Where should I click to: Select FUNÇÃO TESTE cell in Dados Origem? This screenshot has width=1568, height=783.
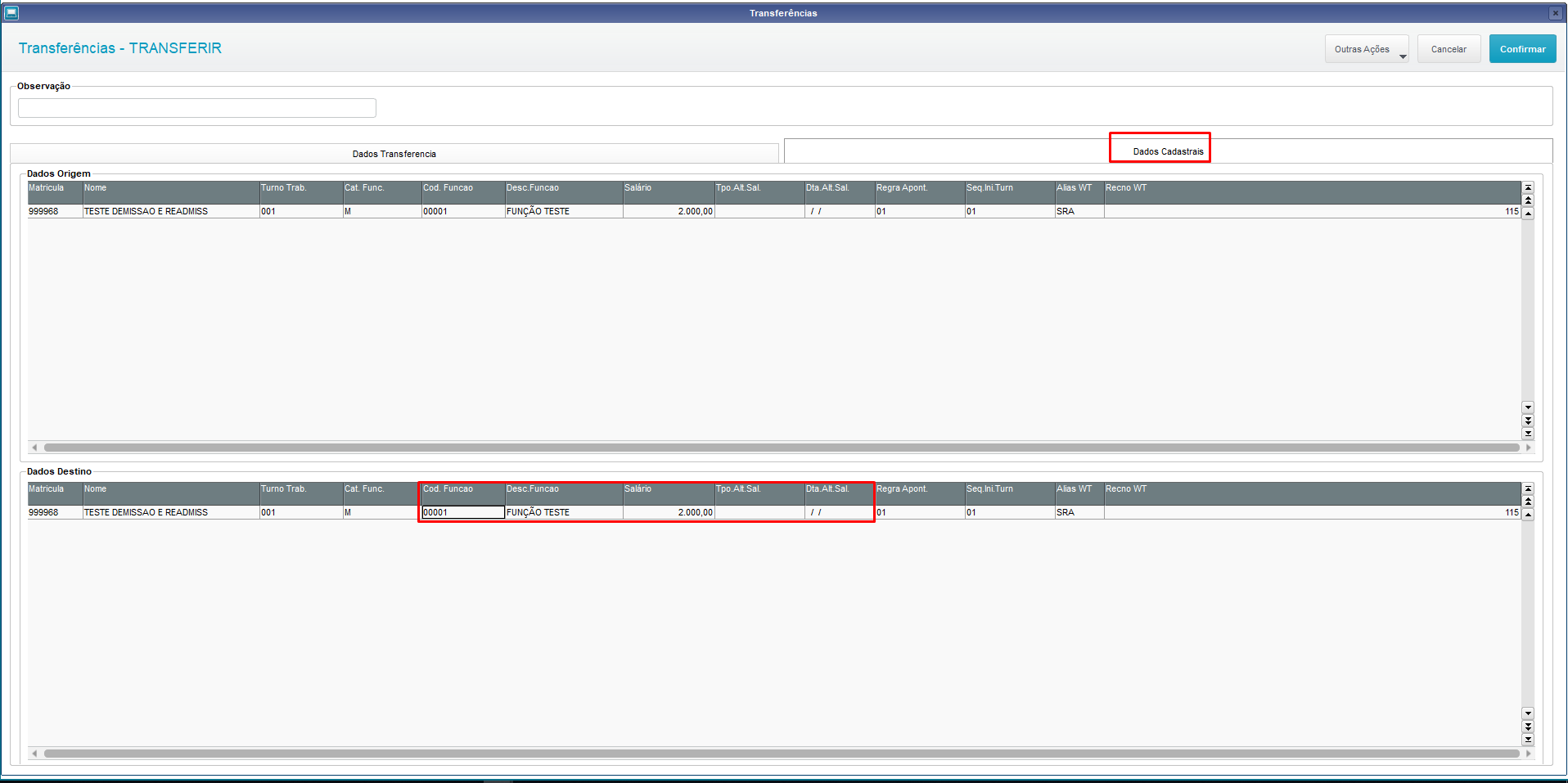[564, 211]
